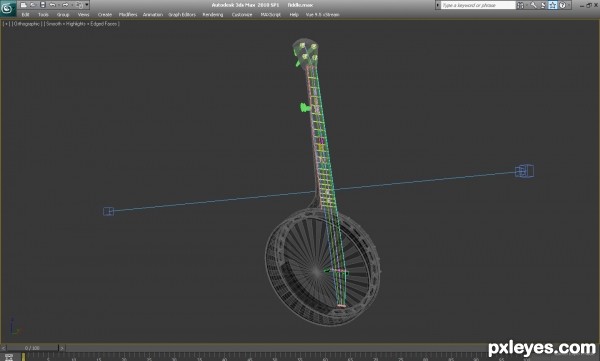
Task: Click the Project Folder icon in quick access toolbar
Action: (x=79, y=5)
